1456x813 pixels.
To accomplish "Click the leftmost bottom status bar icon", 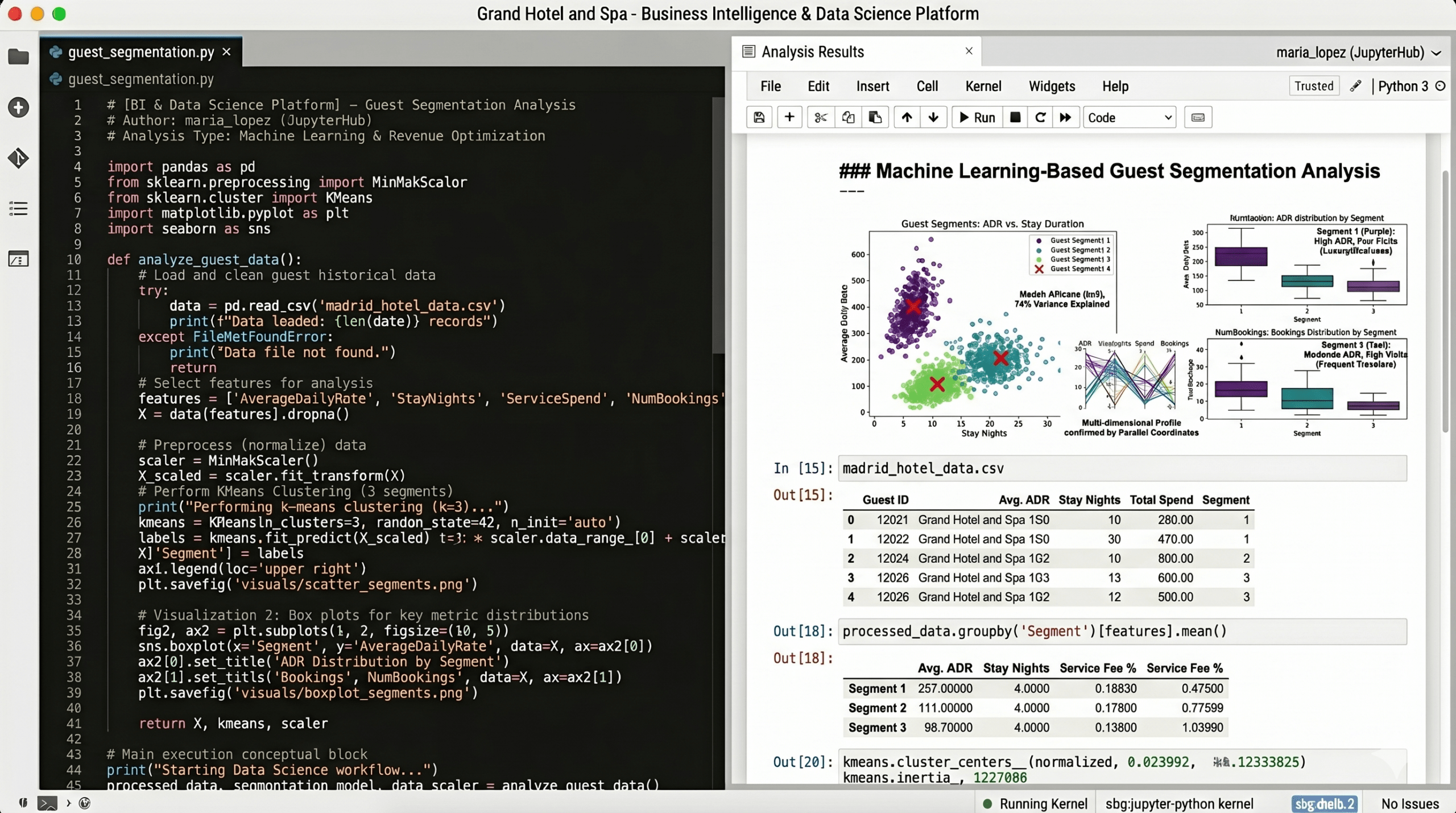I will click(x=23, y=803).
